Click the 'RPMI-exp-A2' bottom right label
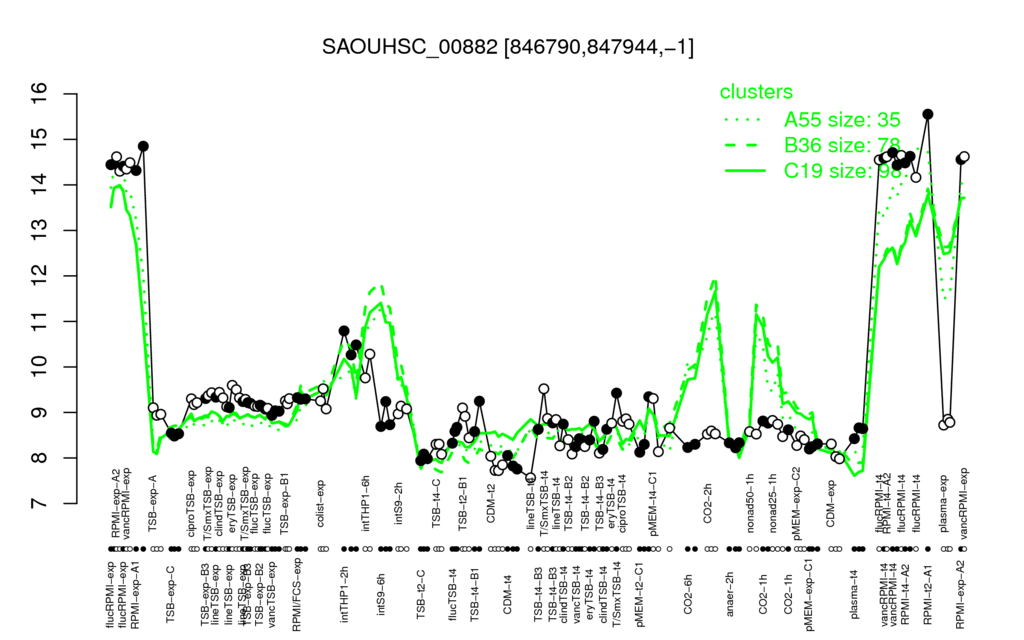The image size is (1024, 640). 959,595
